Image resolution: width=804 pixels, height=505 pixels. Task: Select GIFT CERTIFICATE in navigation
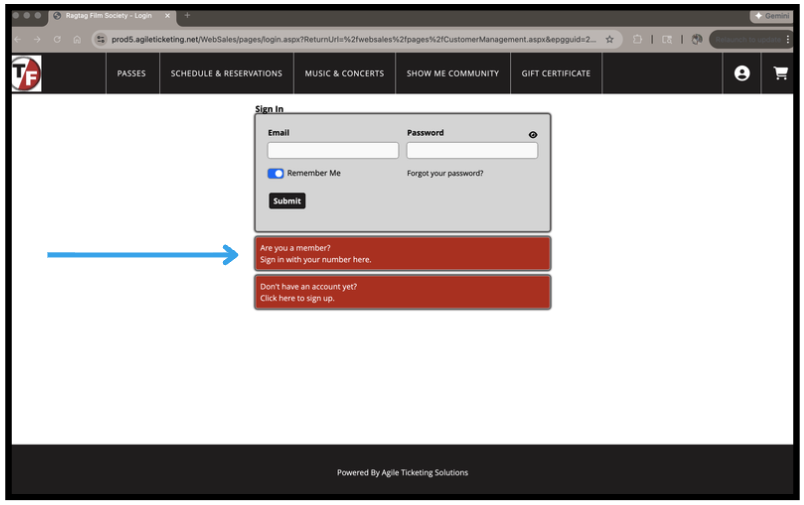coord(556,73)
